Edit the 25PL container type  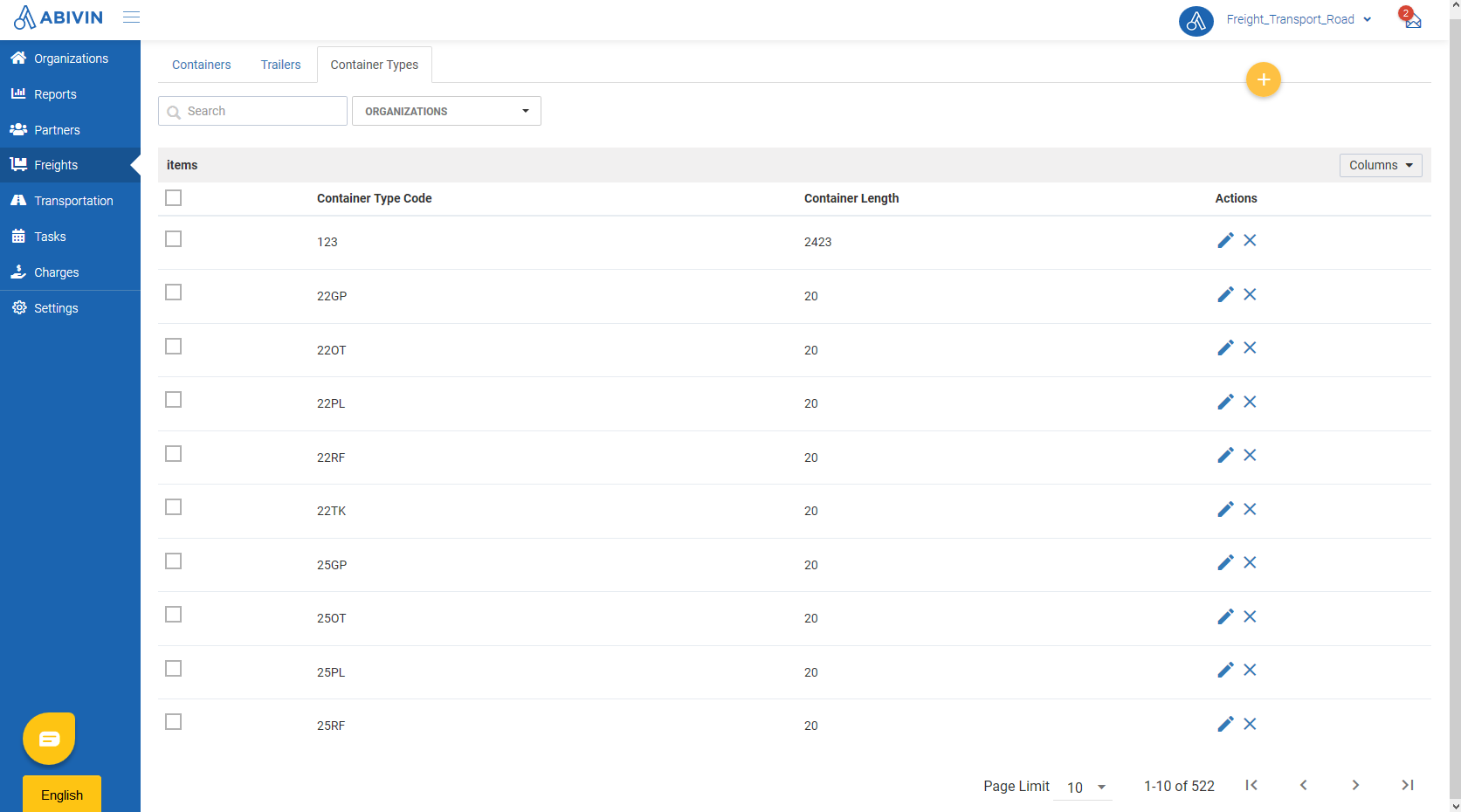(x=1225, y=670)
